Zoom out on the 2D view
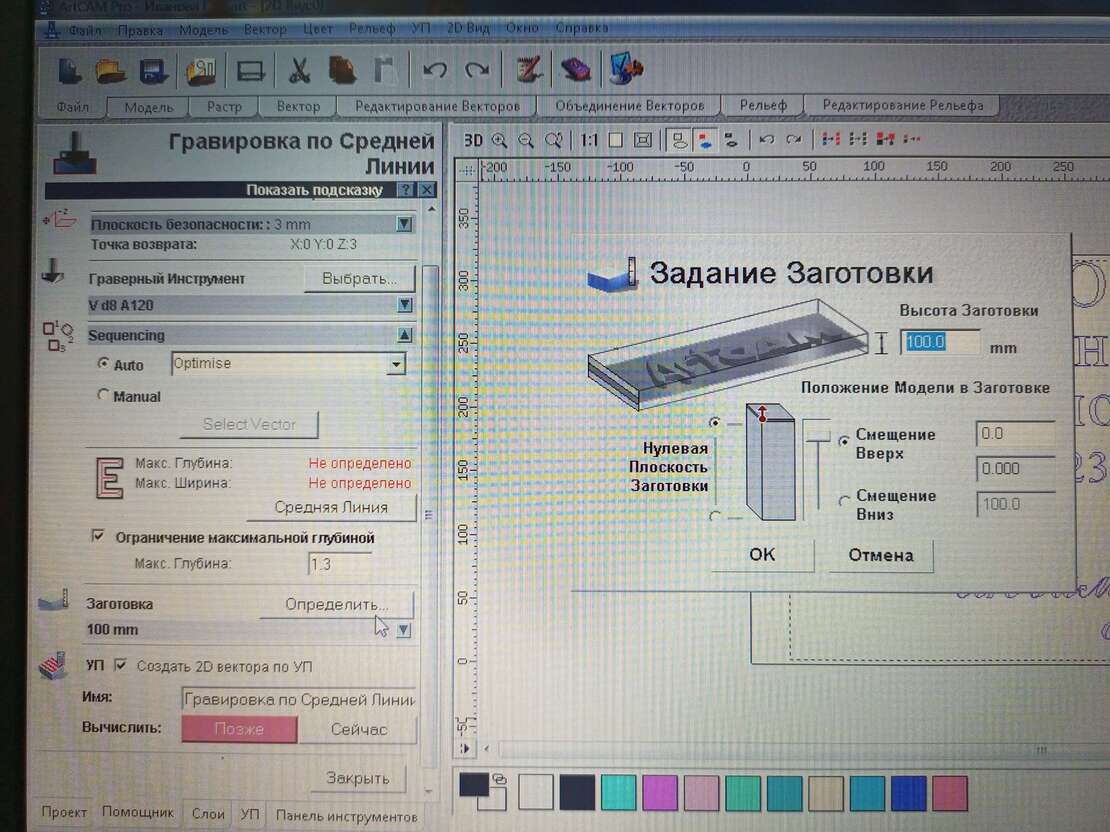 pos(526,140)
